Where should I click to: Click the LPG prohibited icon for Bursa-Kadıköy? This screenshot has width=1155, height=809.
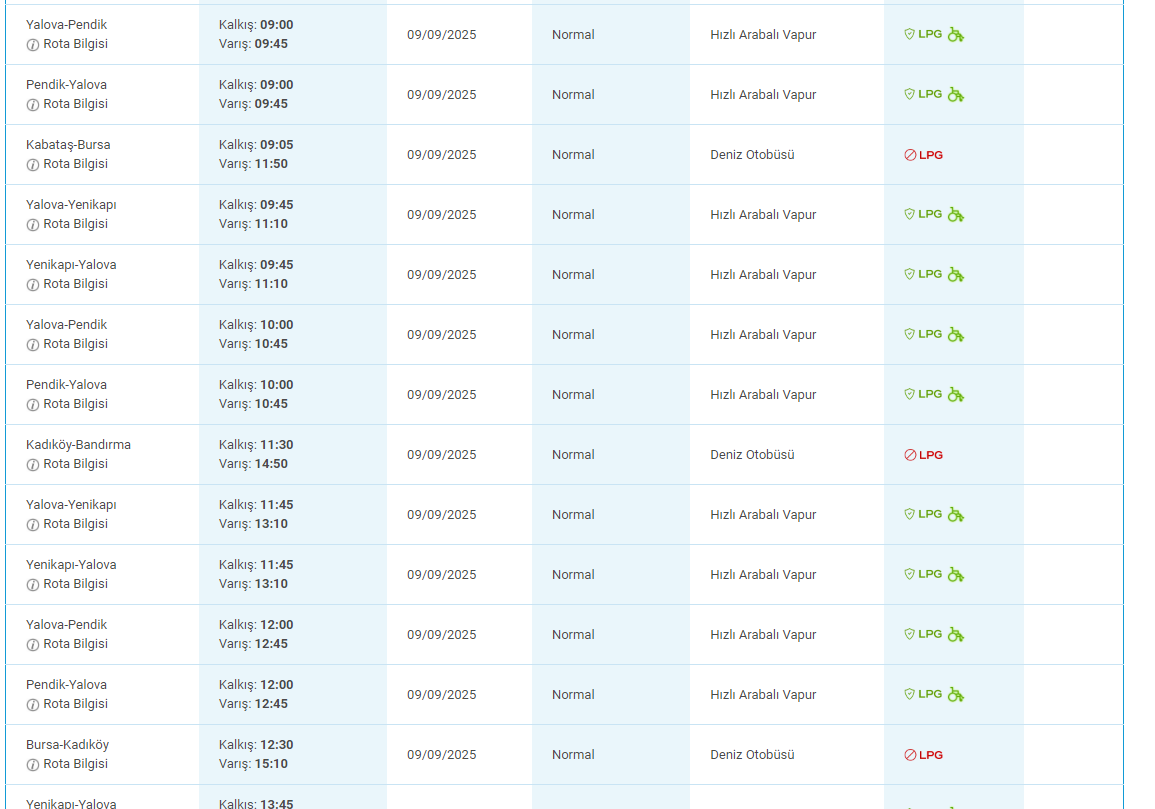coord(910,755)
